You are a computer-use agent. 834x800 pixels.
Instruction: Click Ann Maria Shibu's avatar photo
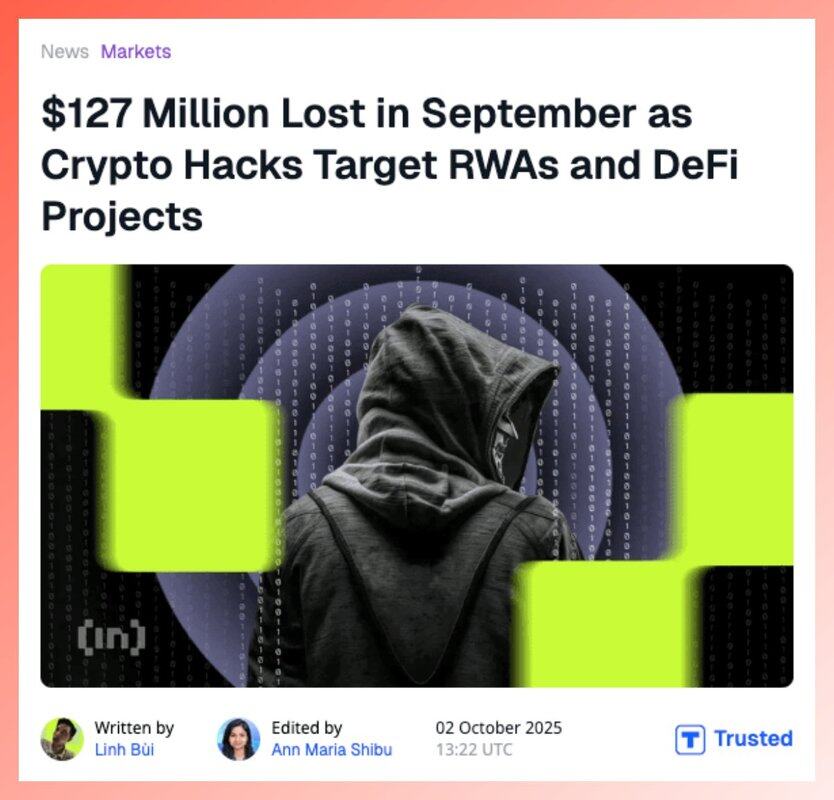239,739
